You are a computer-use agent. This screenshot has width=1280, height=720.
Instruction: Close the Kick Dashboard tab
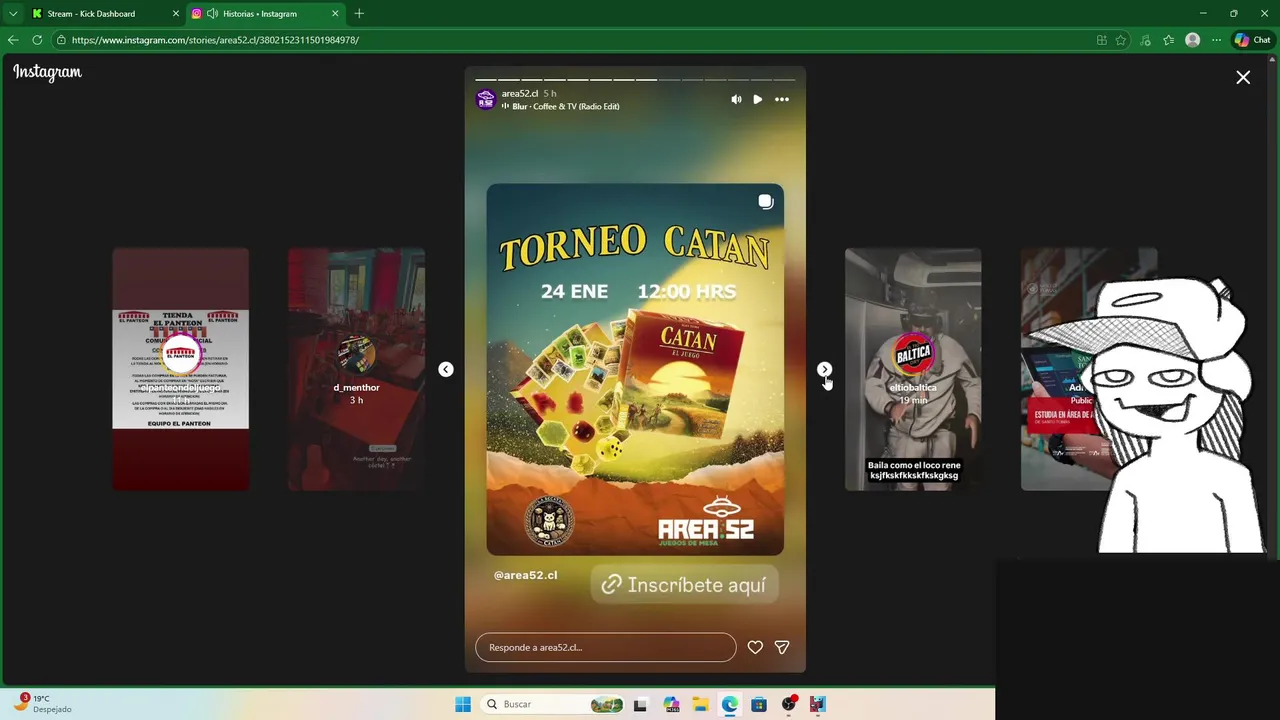176,14
